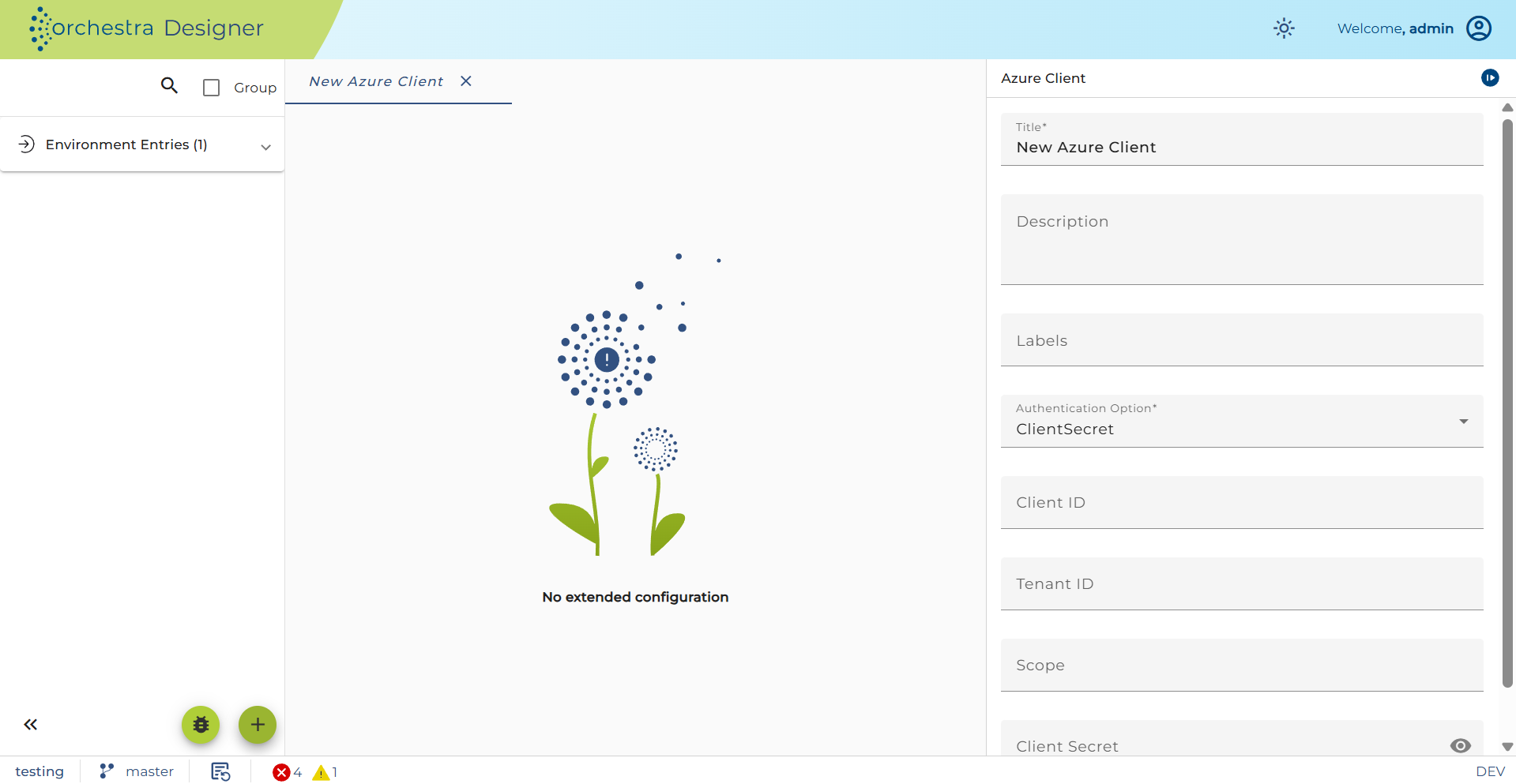The height and width of the screenshot is (784, 1516).
Task: Click the Azure Client panel heading
Action: point(1043,78)
